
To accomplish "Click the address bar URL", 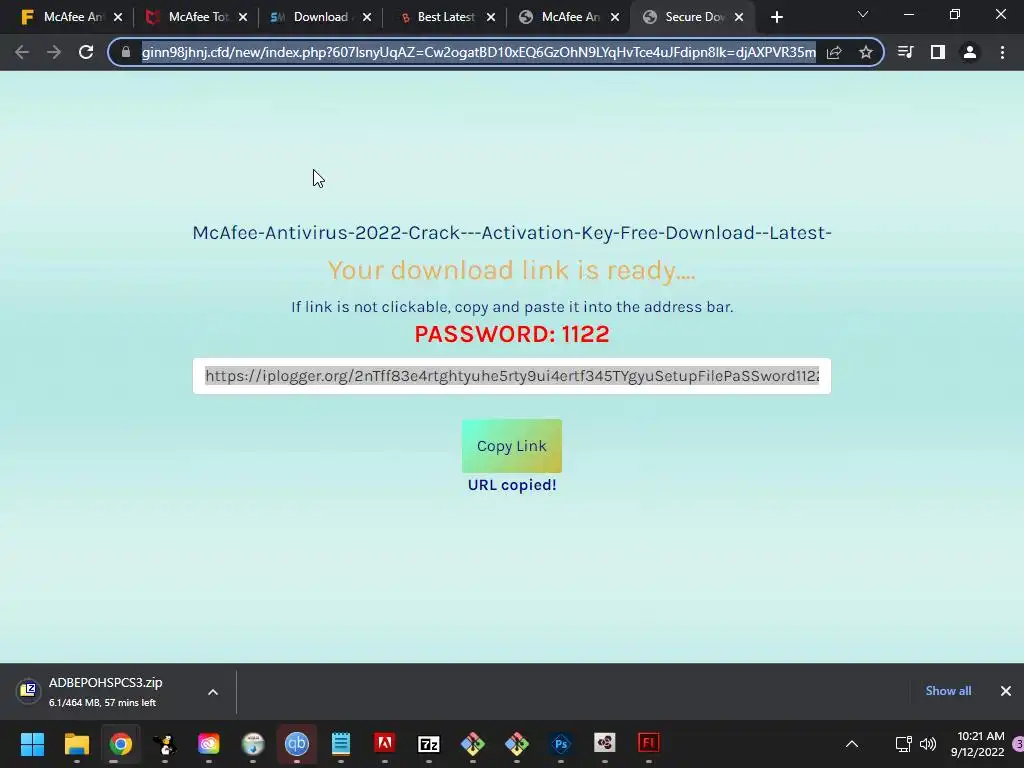I will click(x=478, y=52).
